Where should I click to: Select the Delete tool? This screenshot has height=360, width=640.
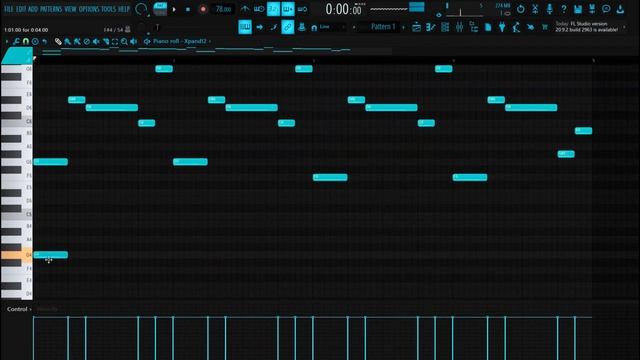[87, 41]
